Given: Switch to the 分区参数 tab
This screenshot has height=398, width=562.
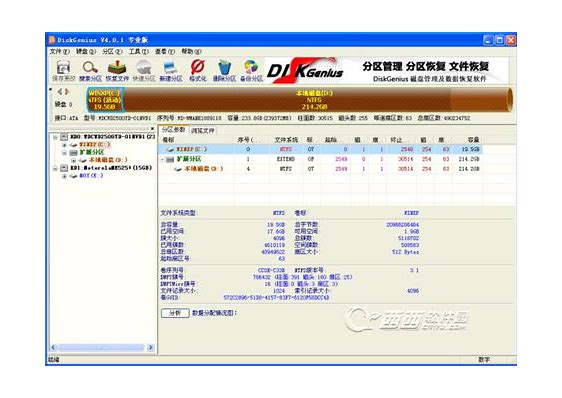Looking at the screenshot, I should point(173,130).
